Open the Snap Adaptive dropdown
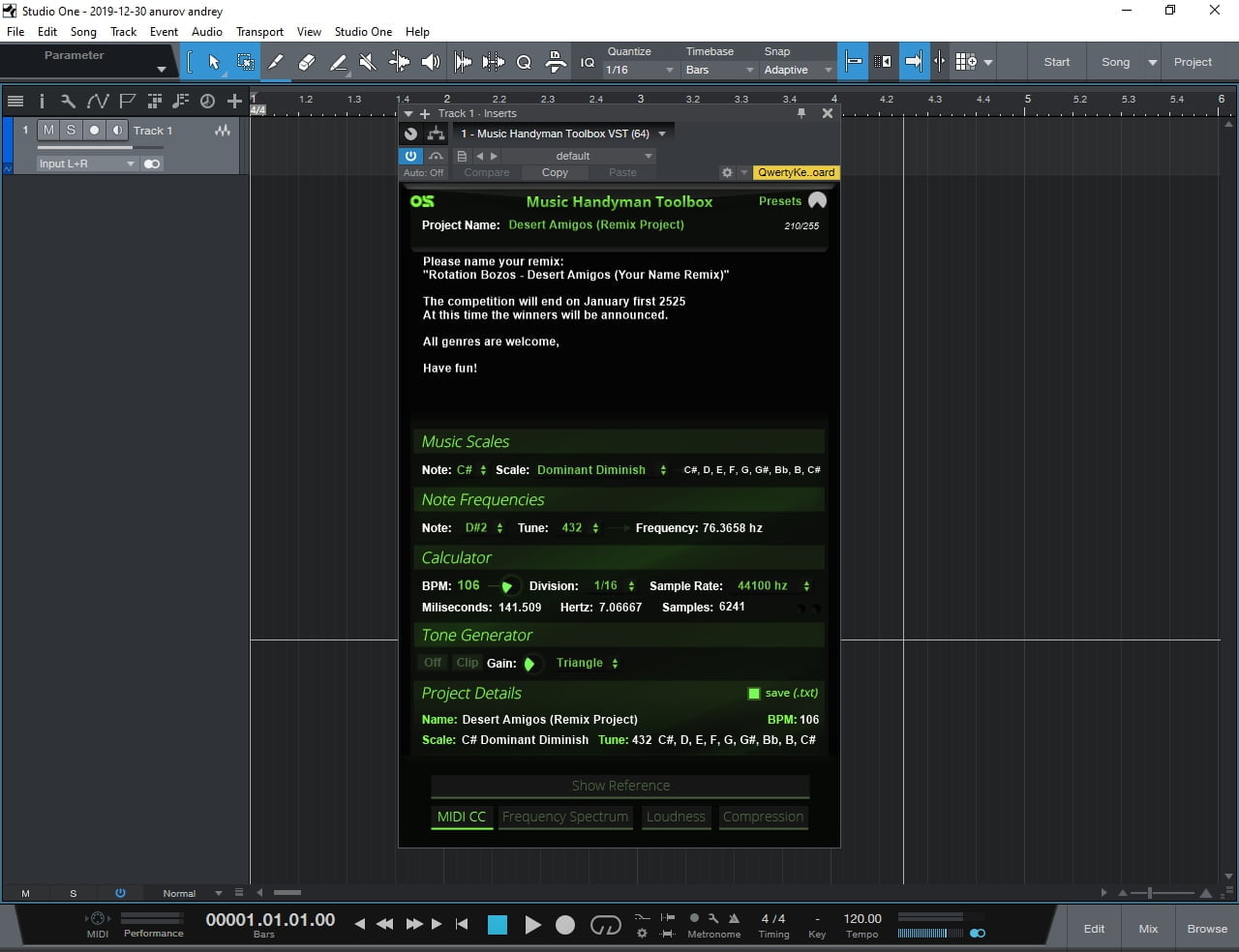The width and height of the screenshot is (1239, 952). 798,70
